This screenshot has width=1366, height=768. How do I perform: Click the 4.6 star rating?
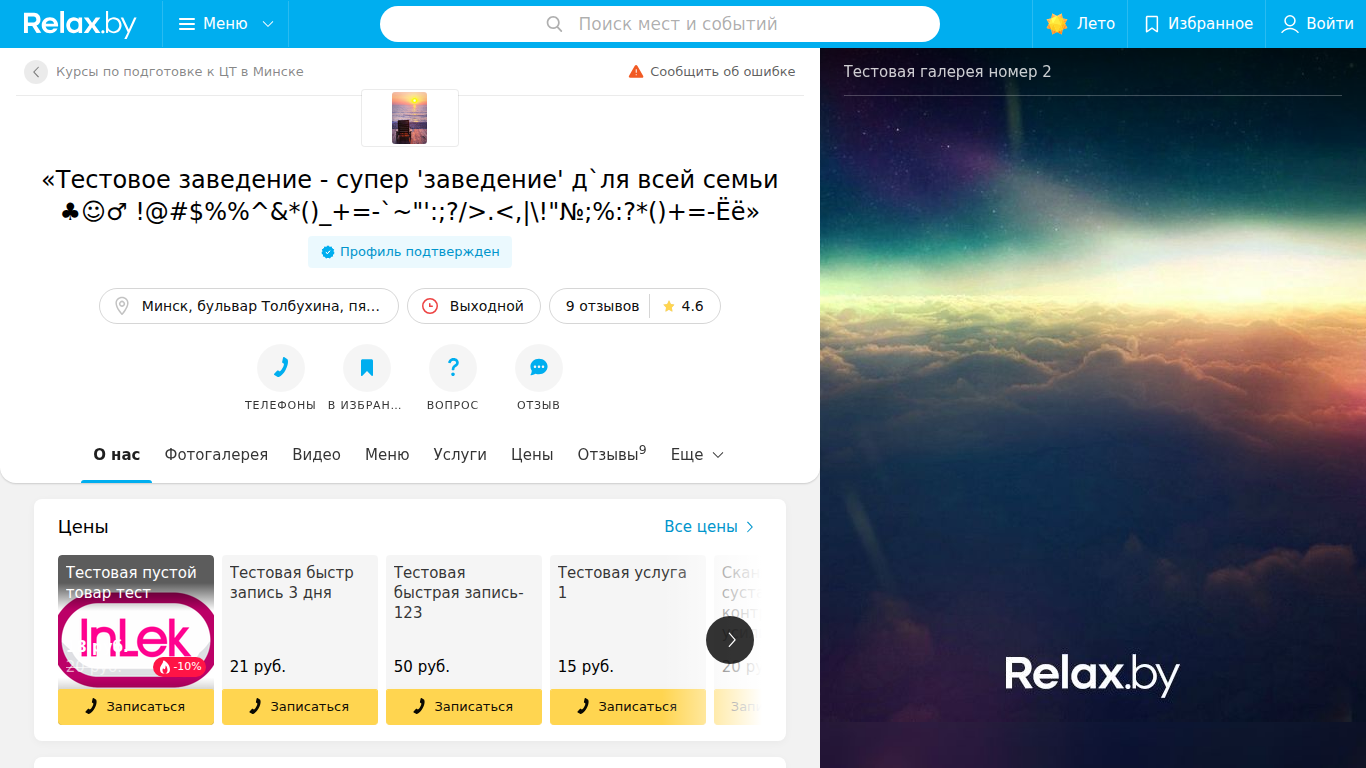tap(684, 306)
